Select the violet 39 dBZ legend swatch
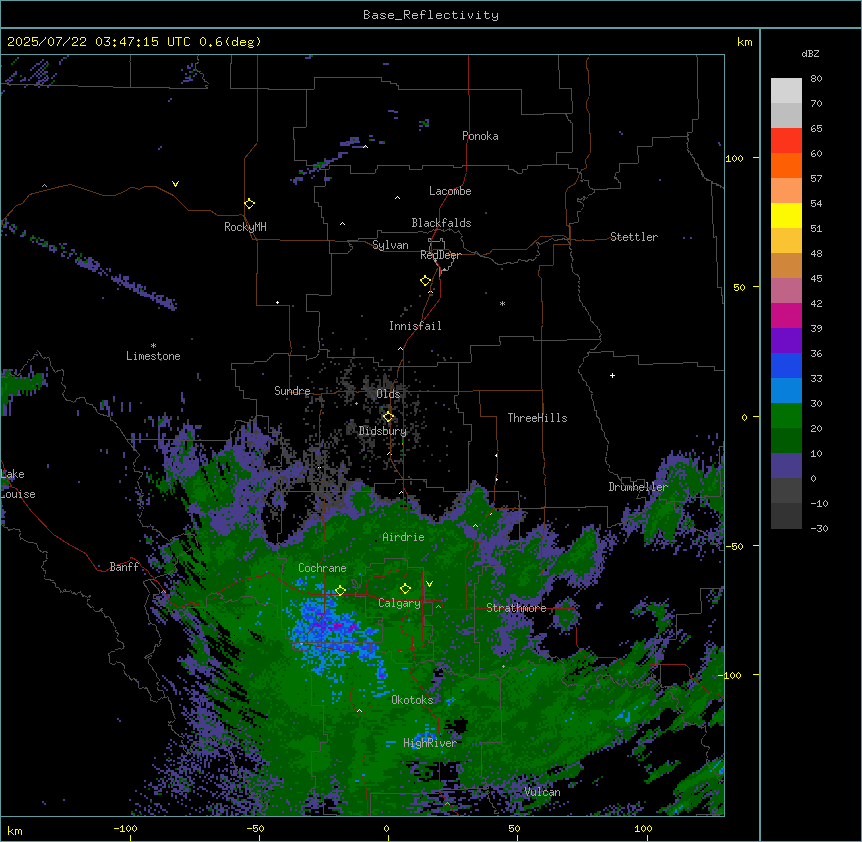862x842 pixels. click(x=786, y=341)
